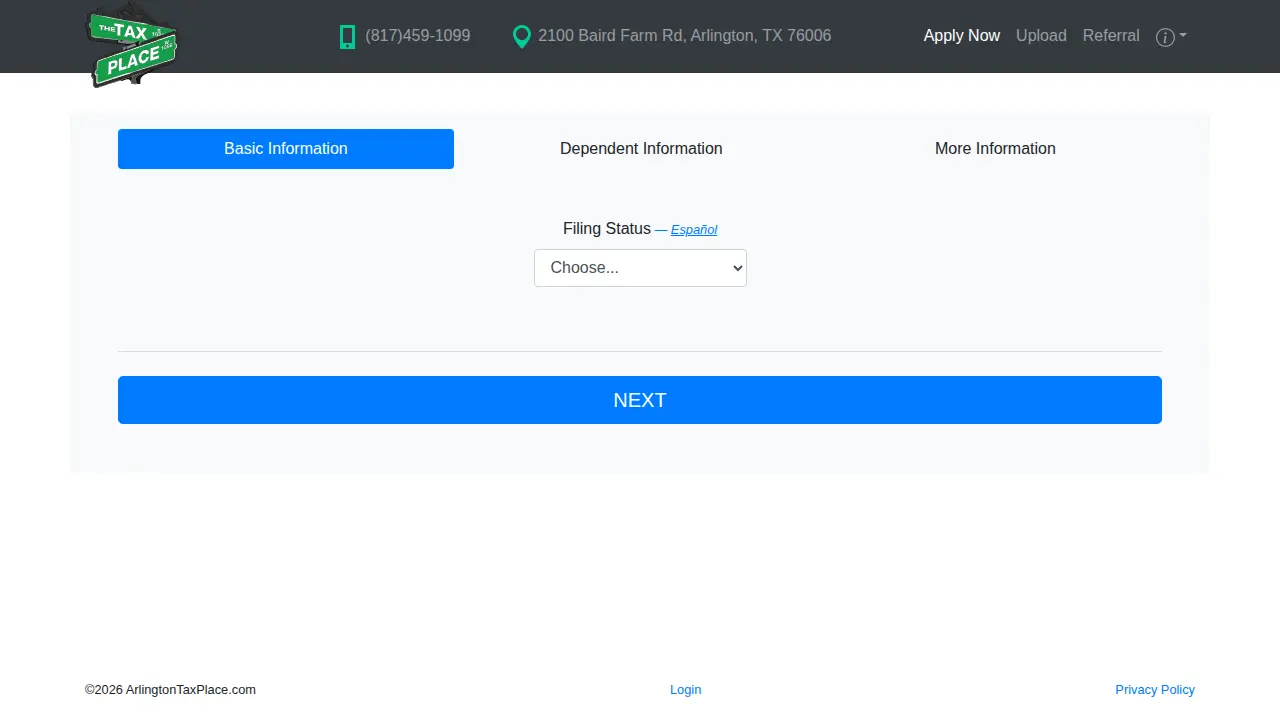Switch to Basic Information tab
This screenshot has width=1280, height=720.
pos(286,149)
